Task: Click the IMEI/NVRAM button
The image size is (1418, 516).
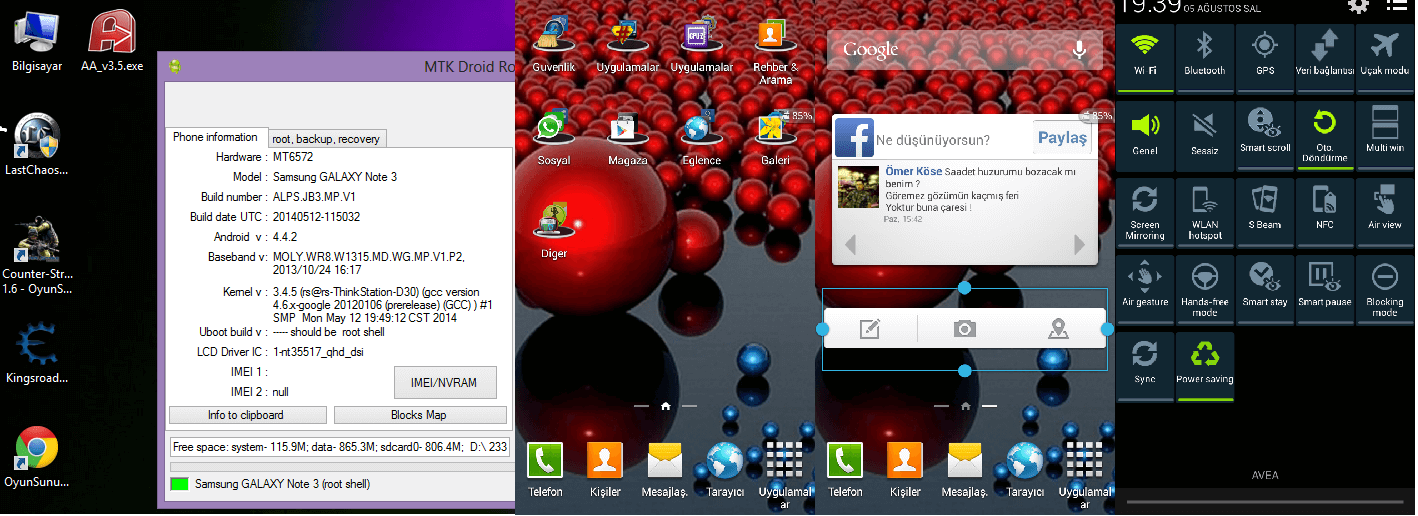Action: [444, 383]
